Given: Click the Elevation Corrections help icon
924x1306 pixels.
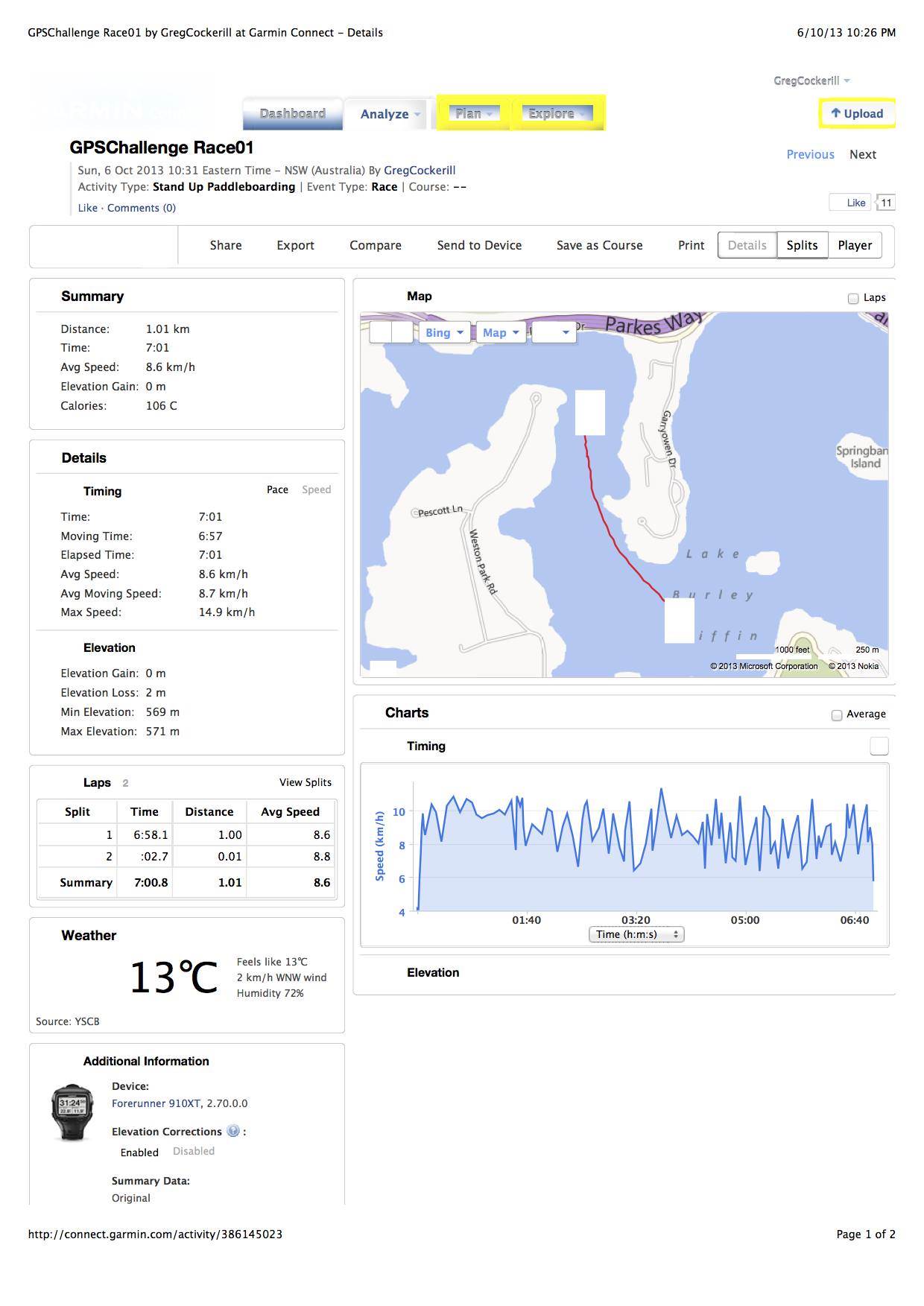Looking at the screenshot, I should point(233,1131).
